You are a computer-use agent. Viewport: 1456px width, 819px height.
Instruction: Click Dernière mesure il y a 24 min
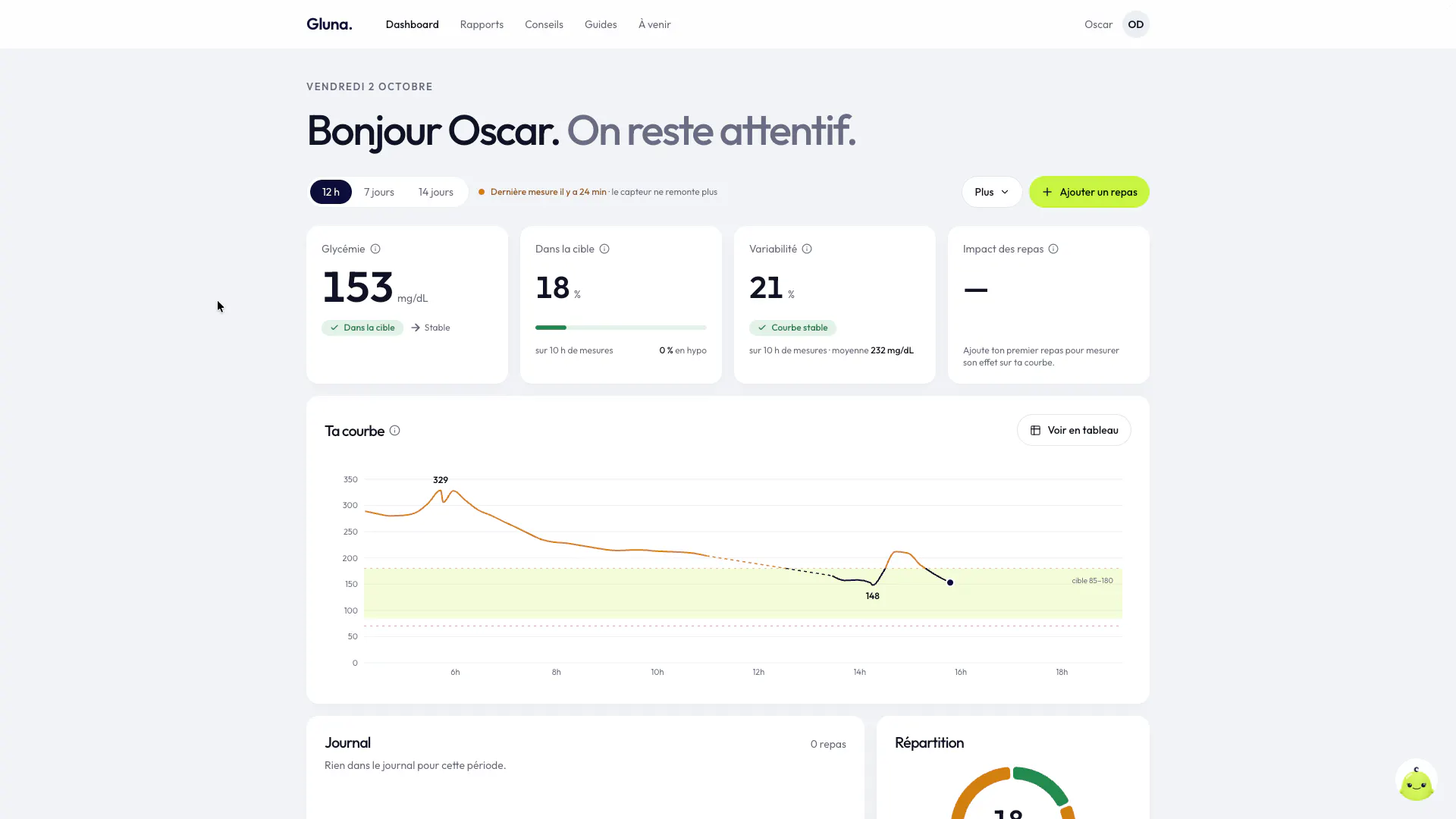548,192
